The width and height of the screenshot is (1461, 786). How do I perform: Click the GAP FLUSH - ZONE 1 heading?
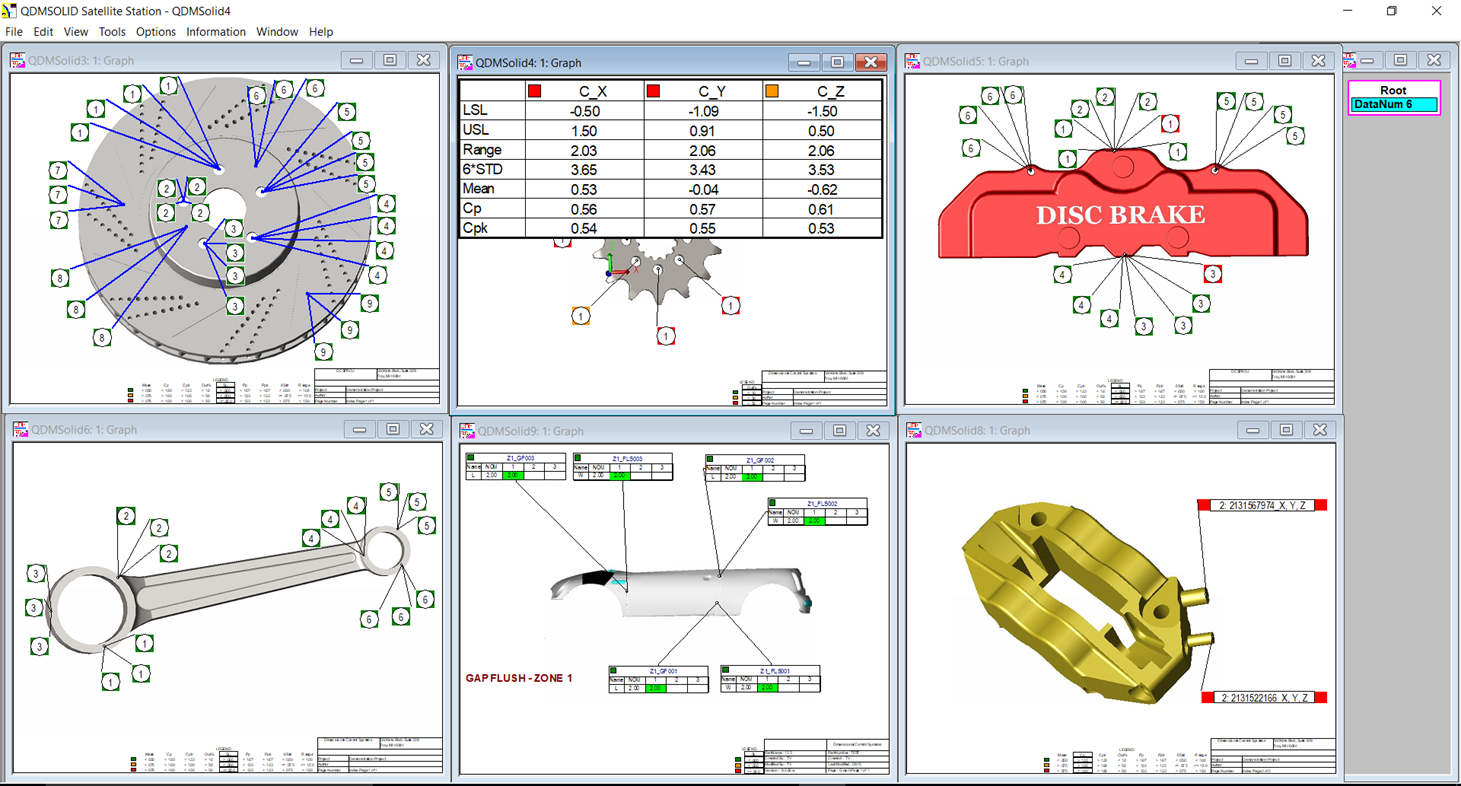519,678
